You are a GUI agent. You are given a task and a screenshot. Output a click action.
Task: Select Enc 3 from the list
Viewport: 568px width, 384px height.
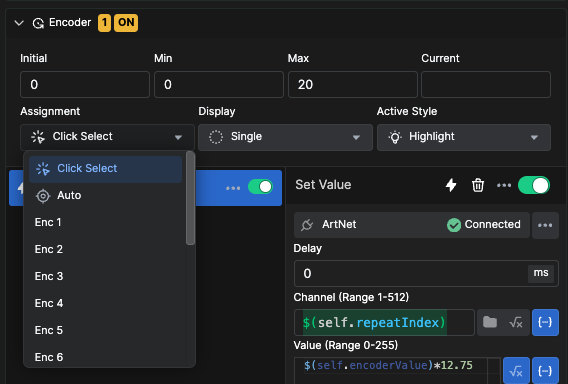(x=105, y=276)
